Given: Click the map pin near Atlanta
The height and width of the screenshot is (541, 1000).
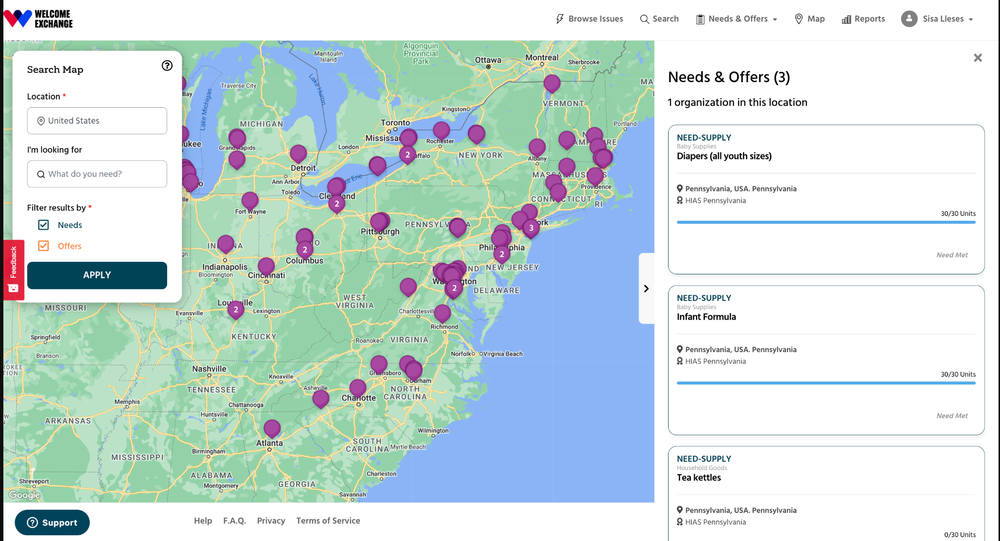Looking at the screenshot, I should pyautogui.click(x=272, y=429).
